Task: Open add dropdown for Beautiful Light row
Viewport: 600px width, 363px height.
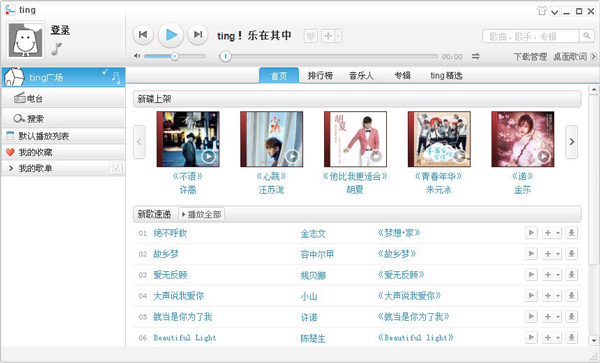Action: pyautogui.click(x=558, y=337)
